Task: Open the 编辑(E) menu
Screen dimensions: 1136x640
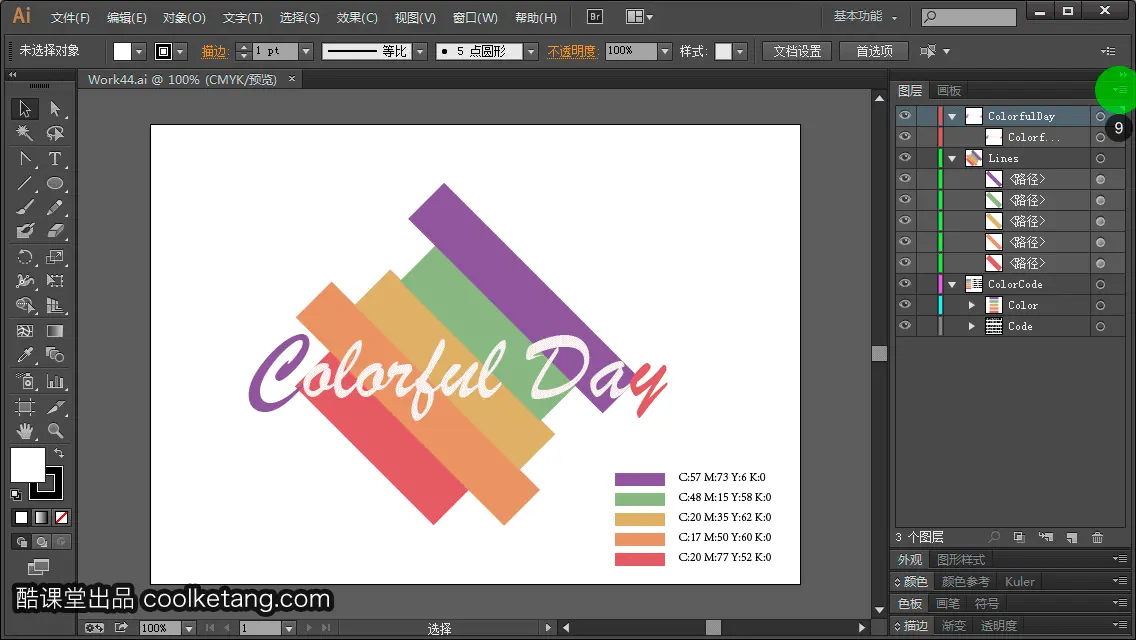Action: [x=127, y=17]
